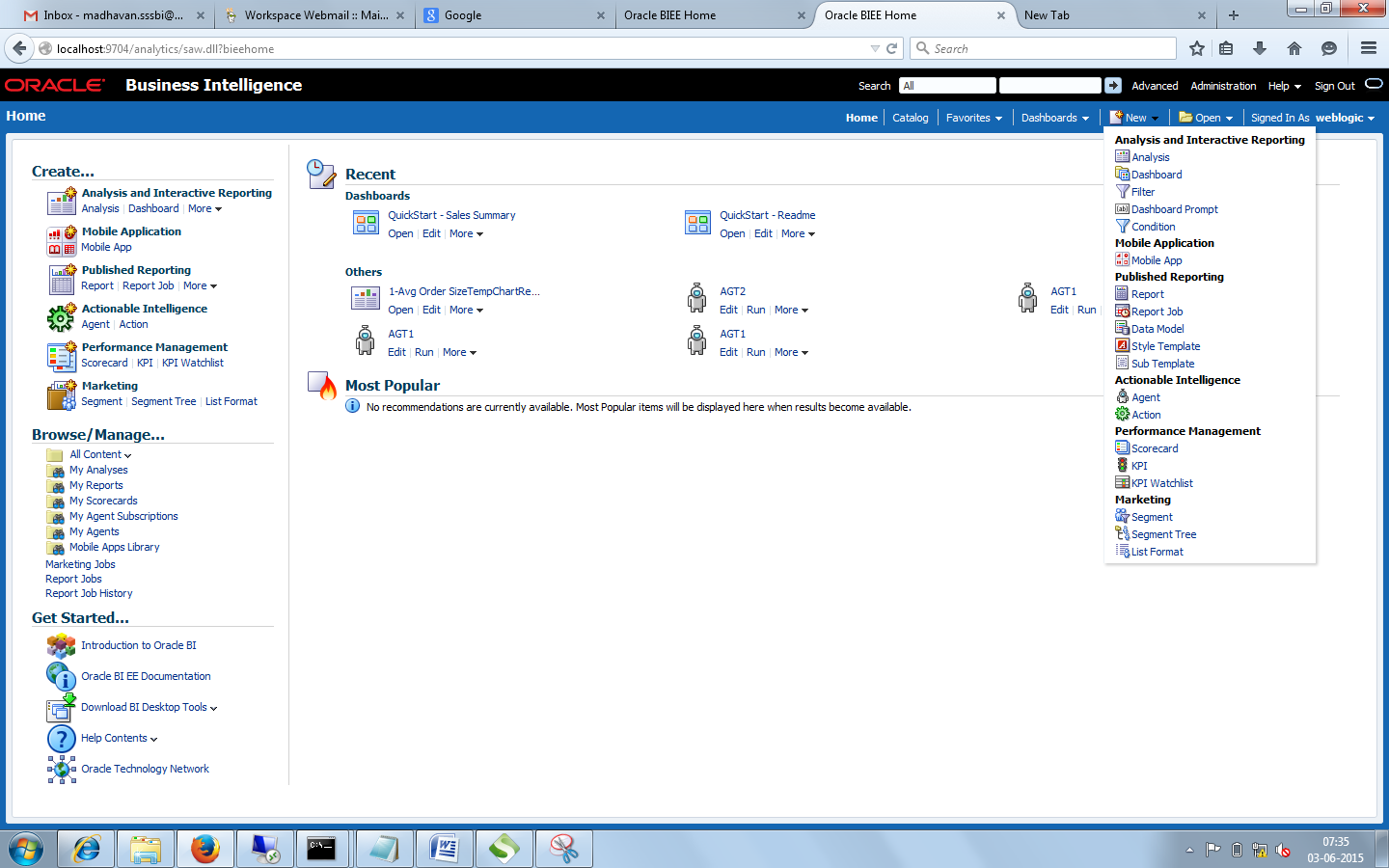Click the Dashboard icon in New menu
This screenshot has height=868, width=1389.
tap(1122, 174)
